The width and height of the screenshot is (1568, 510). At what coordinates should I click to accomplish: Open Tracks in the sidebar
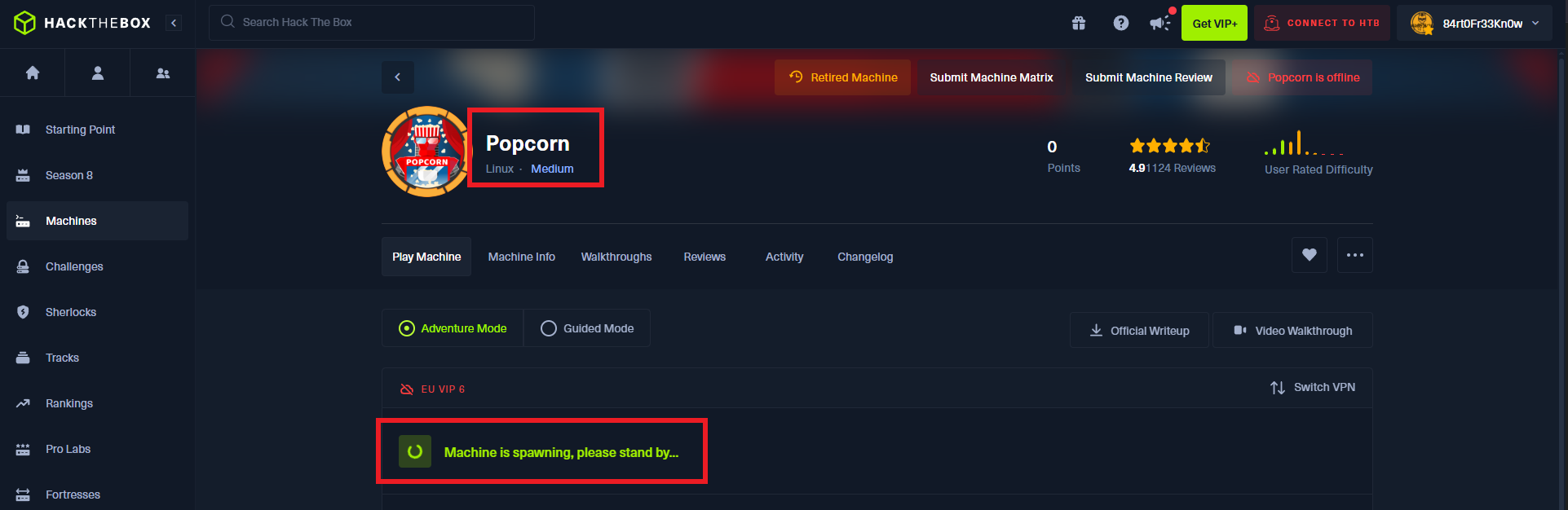tap(97, 358)
